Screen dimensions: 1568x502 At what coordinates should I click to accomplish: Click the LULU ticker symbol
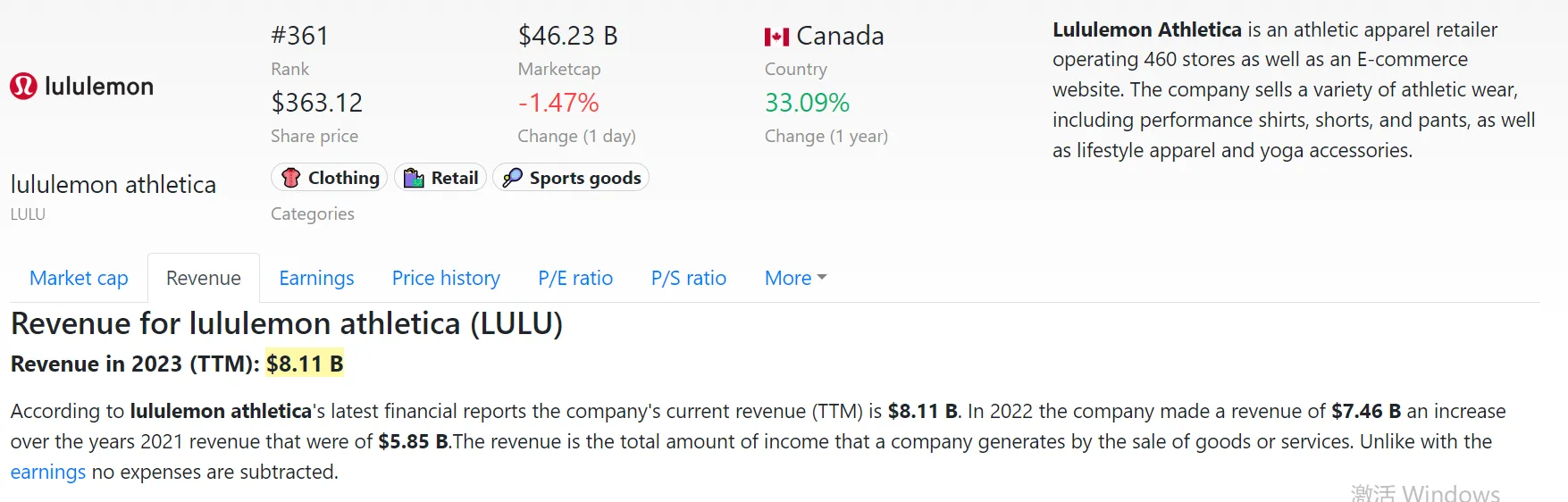[x=28, y=214]
